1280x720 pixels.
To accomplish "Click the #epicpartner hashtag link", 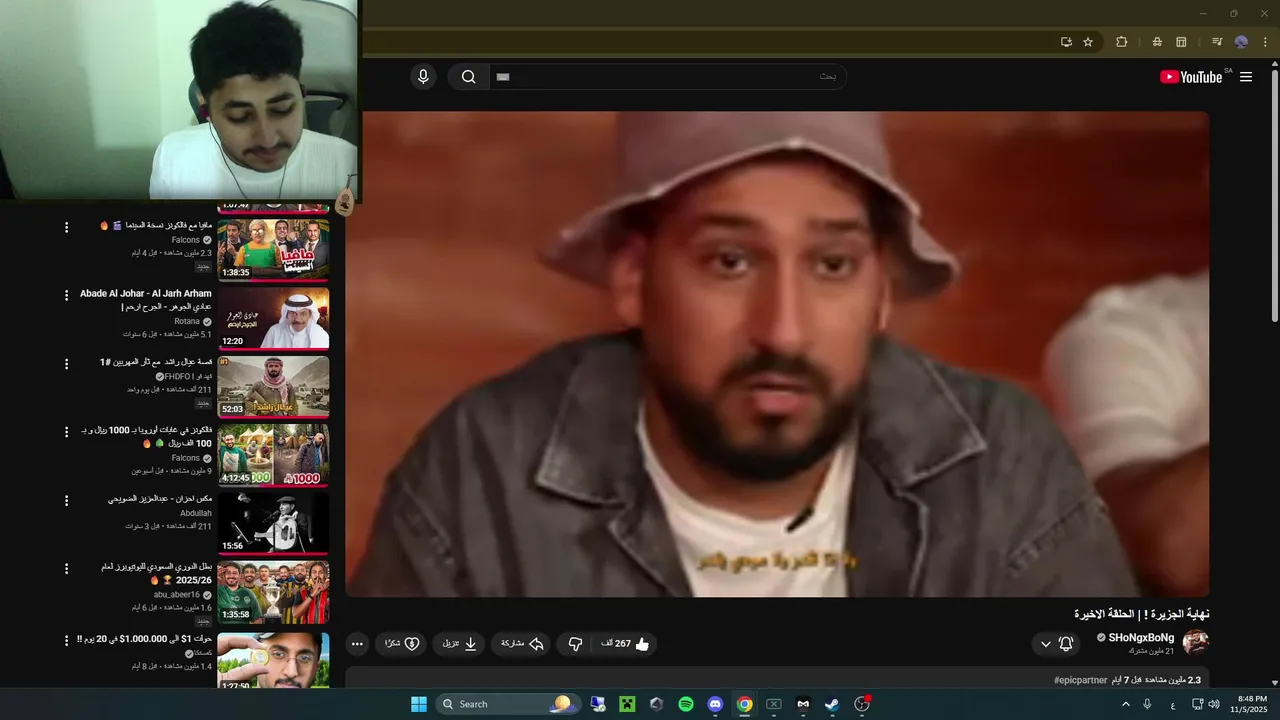I will [x=1081, y=680].
